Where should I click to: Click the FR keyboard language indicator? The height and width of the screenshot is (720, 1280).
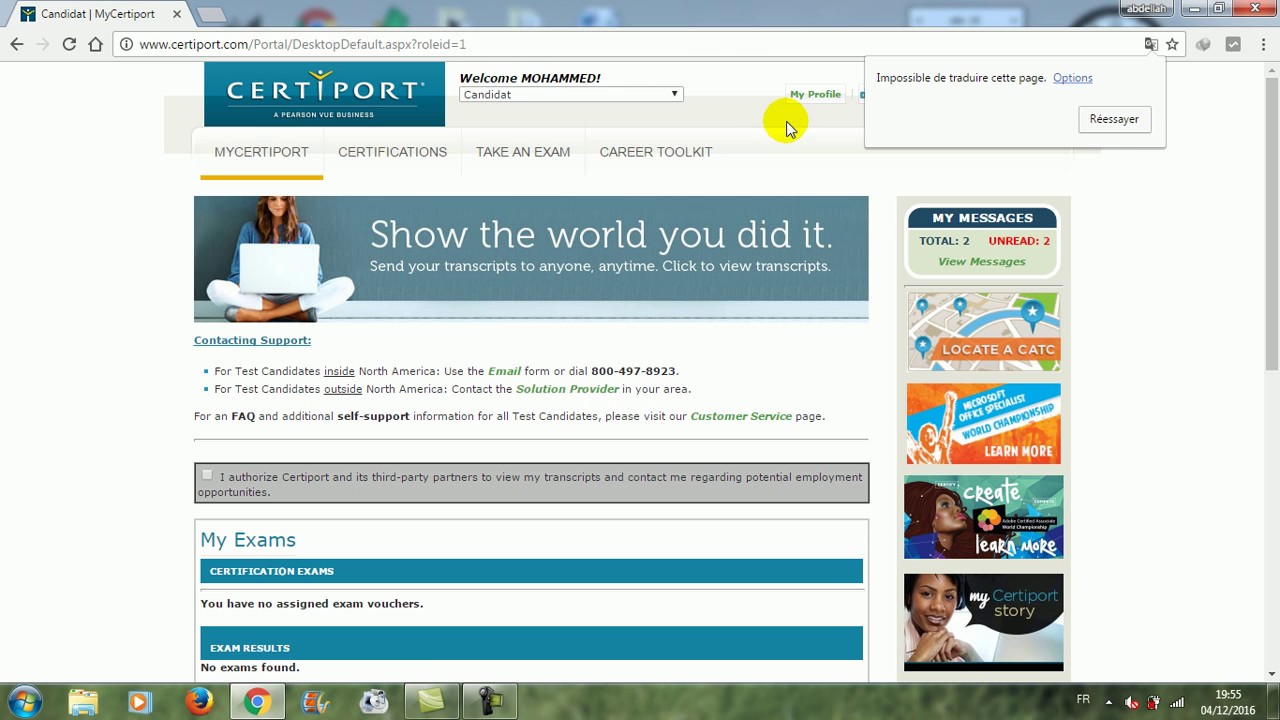[x=1083, y=700]
